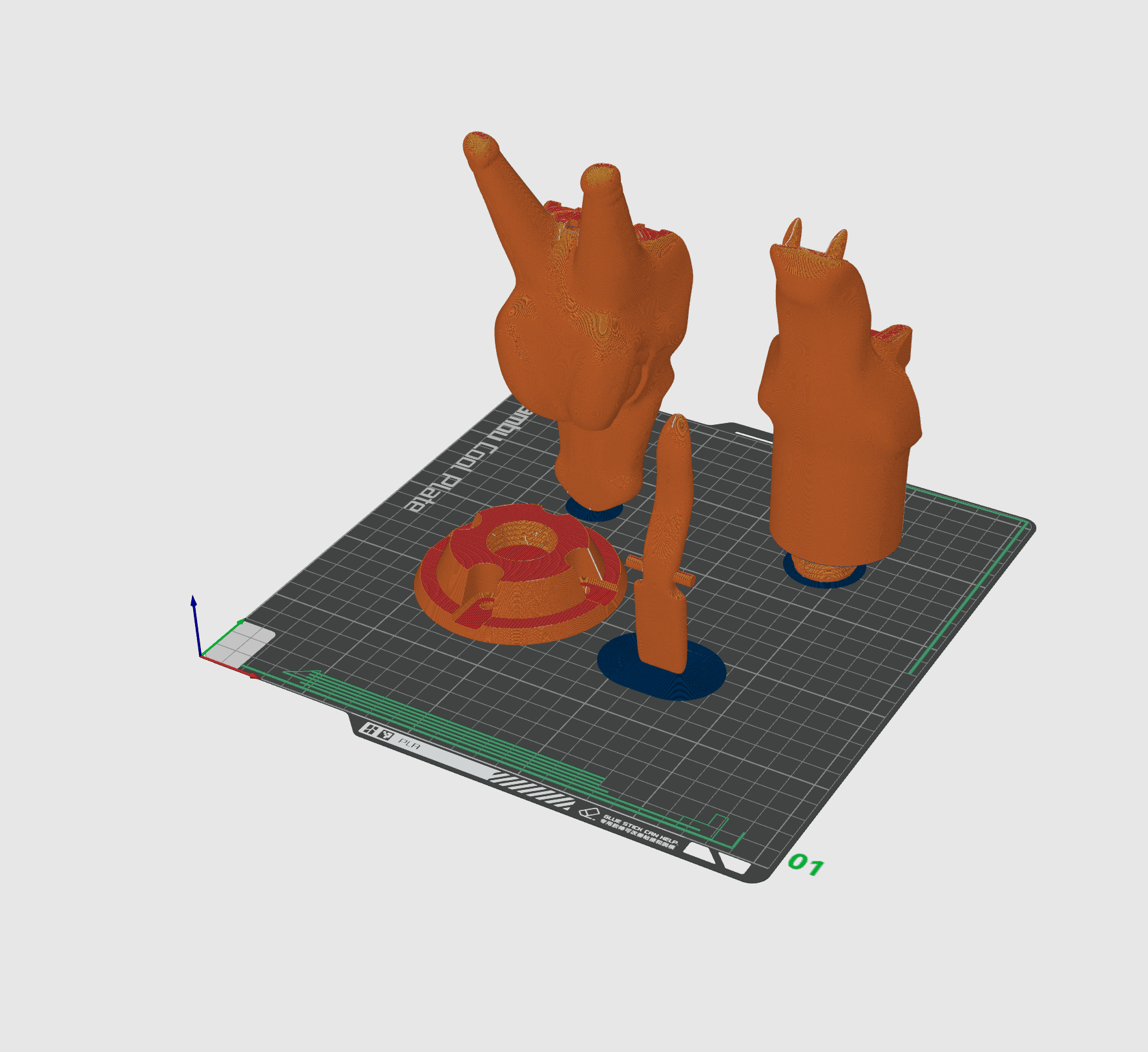Click the green plate number 01
This screenshot has height=1052, width=1148.
806,863
